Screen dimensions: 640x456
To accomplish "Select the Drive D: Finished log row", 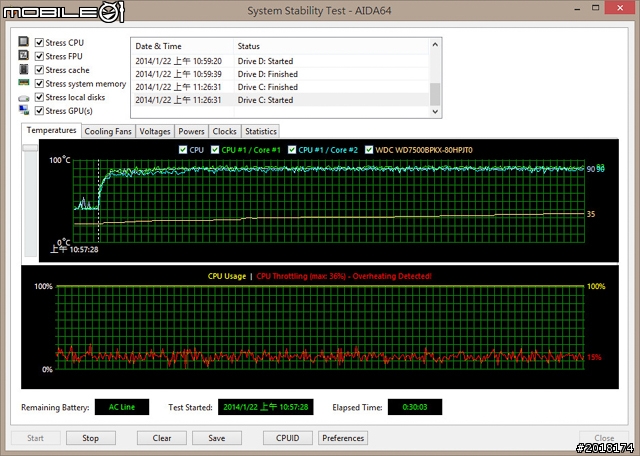I will tap(280, 74).
